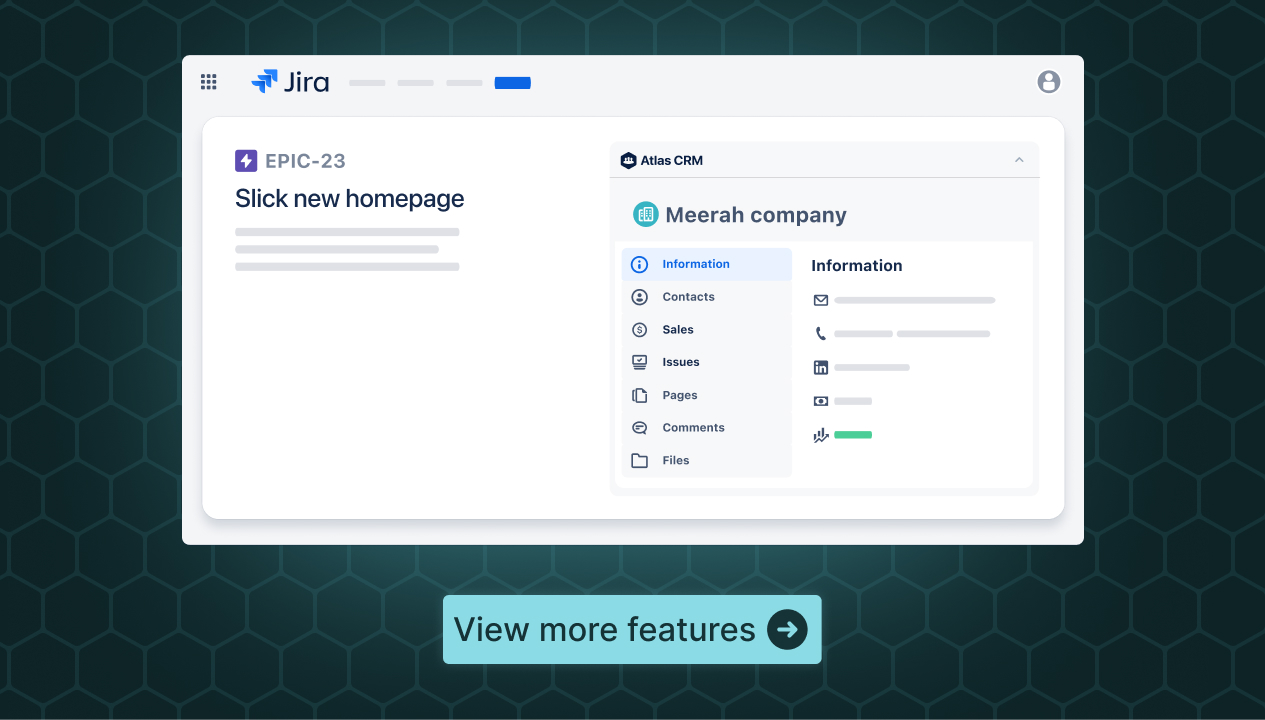Select the Contacts tab
The image size is (1265, 720).
pos(707,297)
